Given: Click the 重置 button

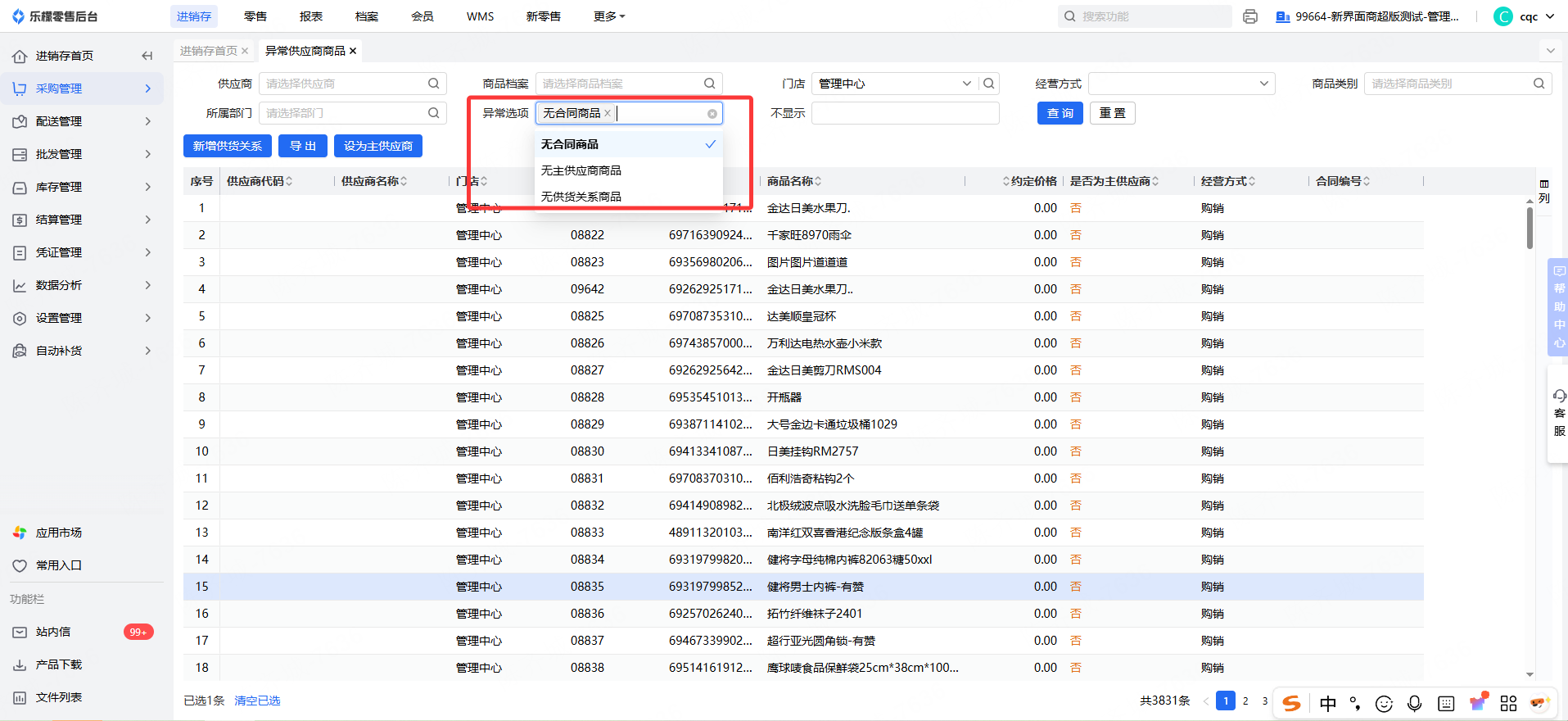Looking at the screenshot, I should click(1113, 113).
